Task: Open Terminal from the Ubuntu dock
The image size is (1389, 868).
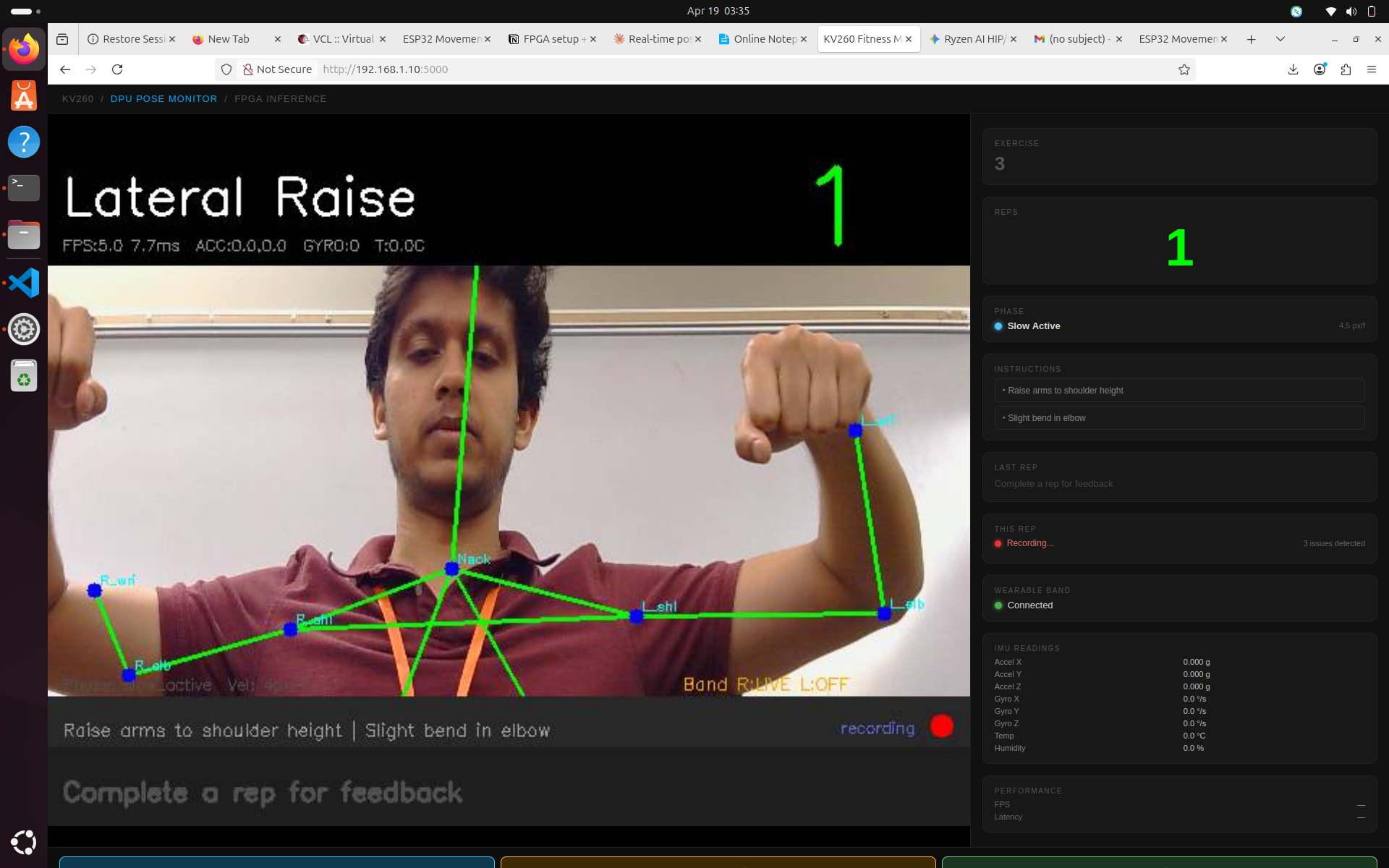Action: pos(24,188)
